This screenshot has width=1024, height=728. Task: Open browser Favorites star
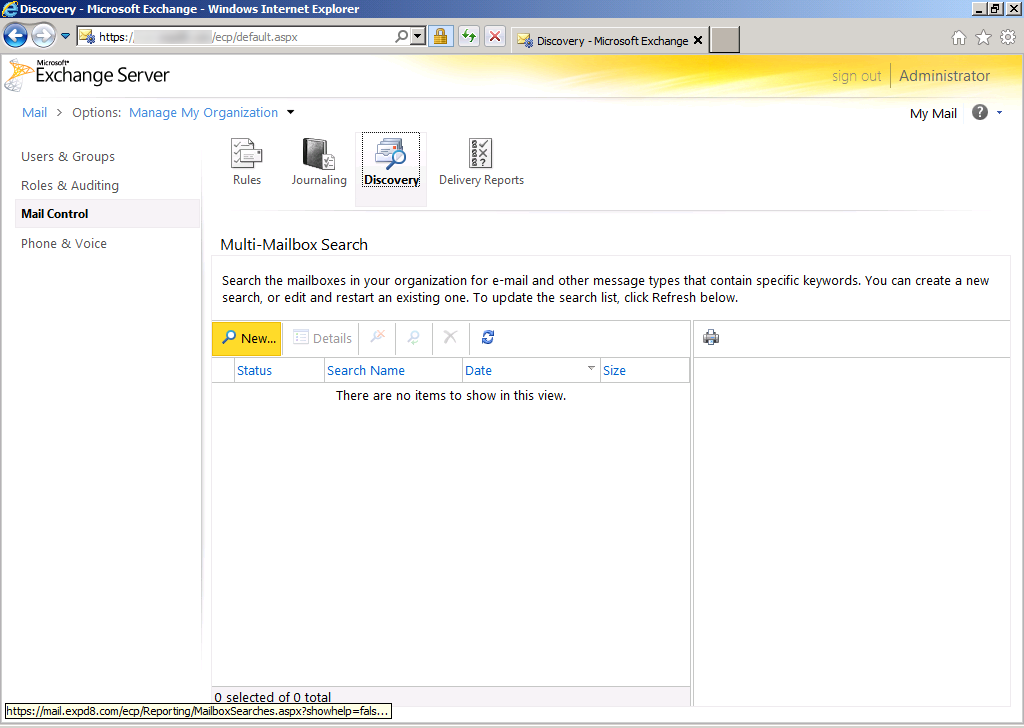pos(984,38)
